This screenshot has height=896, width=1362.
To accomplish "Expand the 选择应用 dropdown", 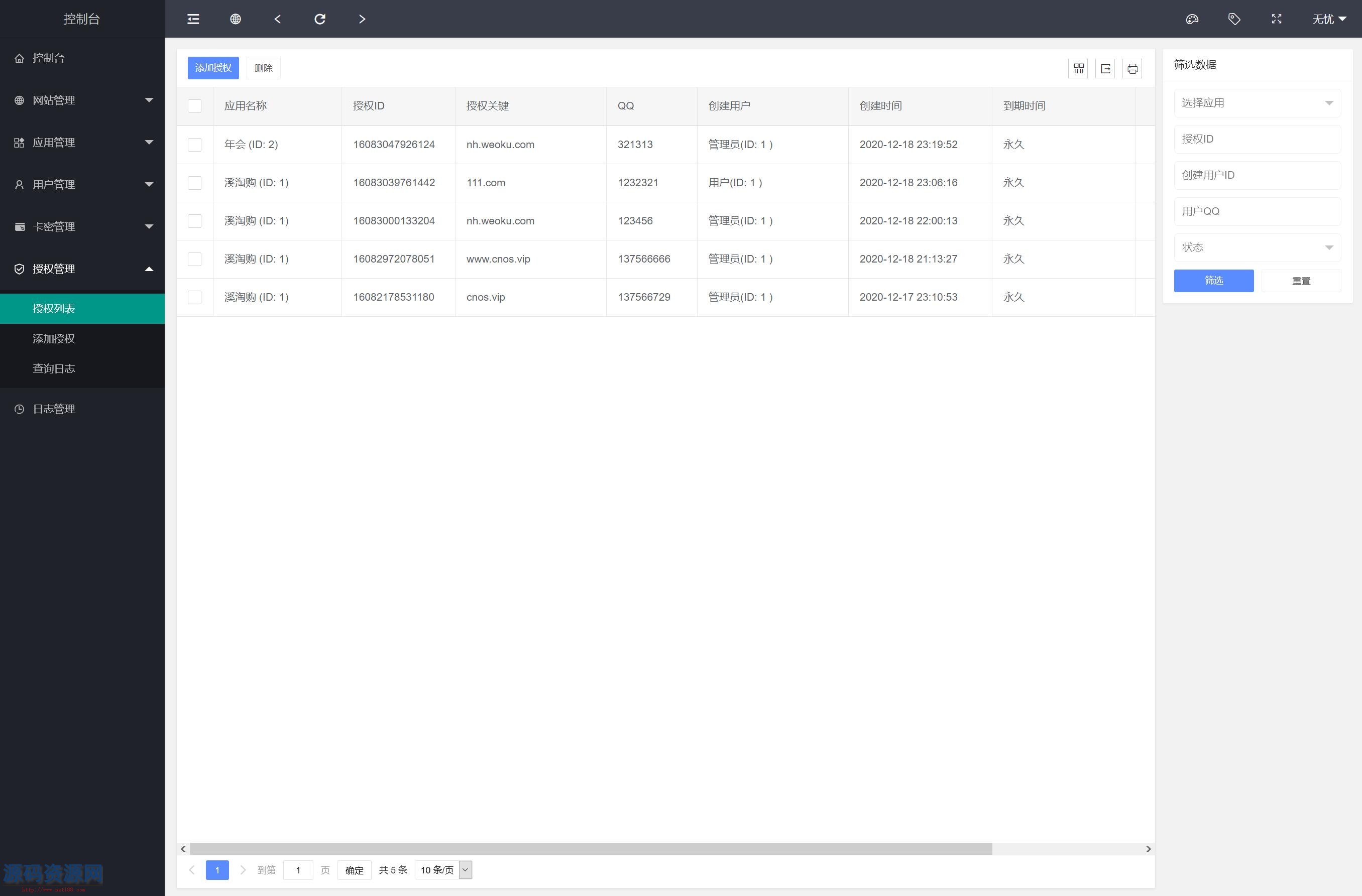I will point(1255,103).
